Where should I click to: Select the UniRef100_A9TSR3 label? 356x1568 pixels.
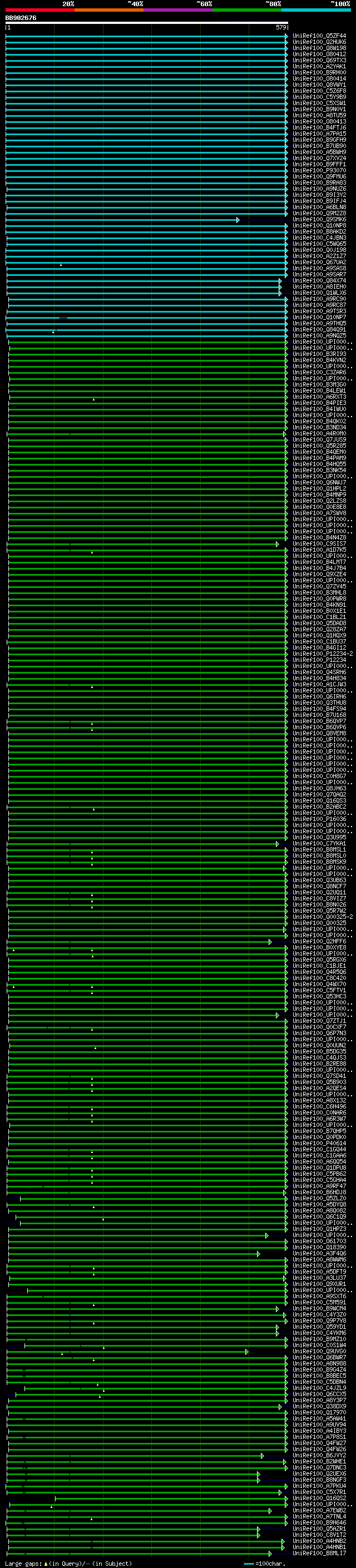319,311
